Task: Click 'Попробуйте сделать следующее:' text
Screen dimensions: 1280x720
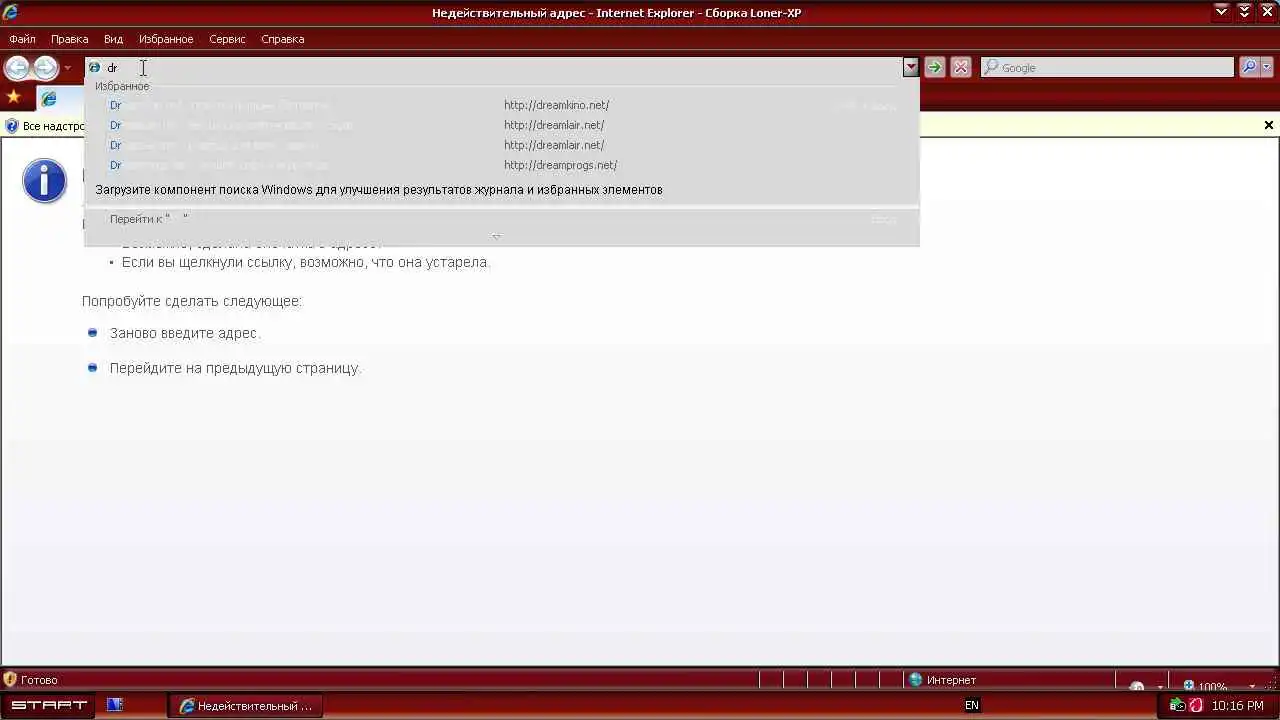Action: (192, 301)
